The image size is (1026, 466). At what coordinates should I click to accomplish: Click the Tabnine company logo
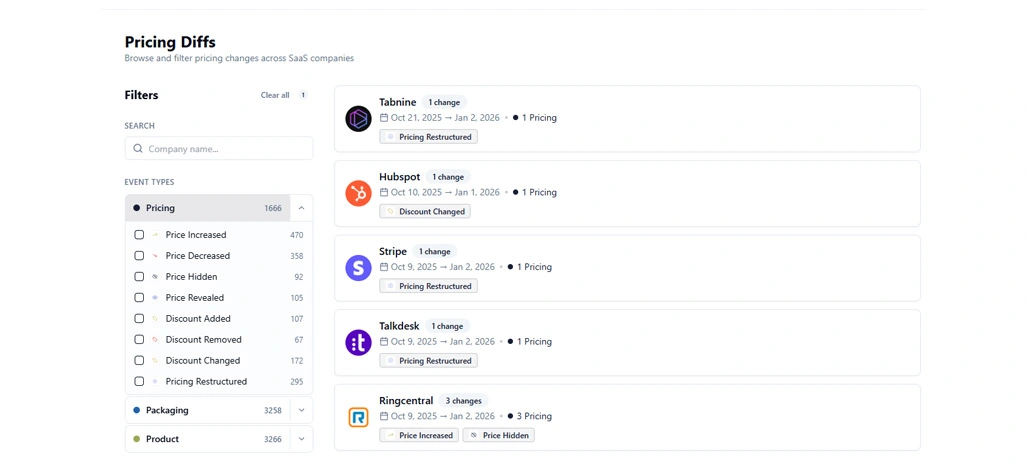tap(358, 119)
